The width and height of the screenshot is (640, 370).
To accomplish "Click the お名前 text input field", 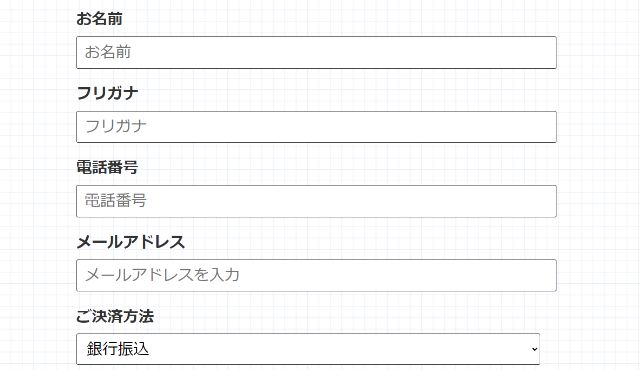I will point(316,52).
